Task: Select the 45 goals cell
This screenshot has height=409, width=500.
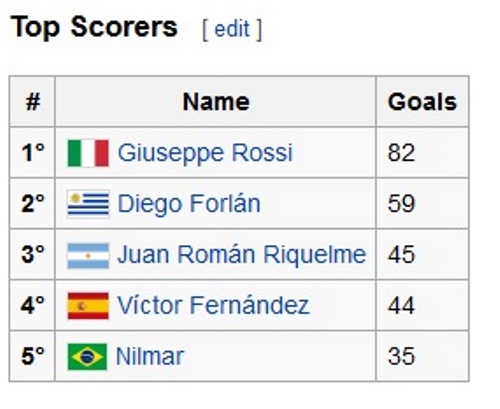Action: click(422, 255)
